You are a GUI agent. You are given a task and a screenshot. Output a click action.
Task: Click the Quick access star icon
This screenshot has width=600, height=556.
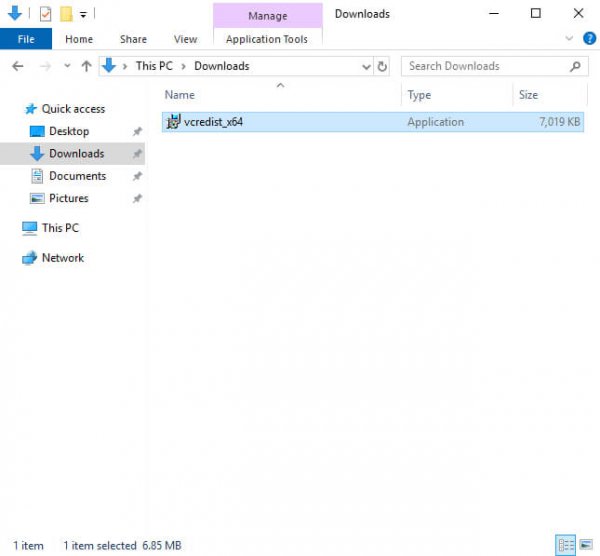click(31, 109)
